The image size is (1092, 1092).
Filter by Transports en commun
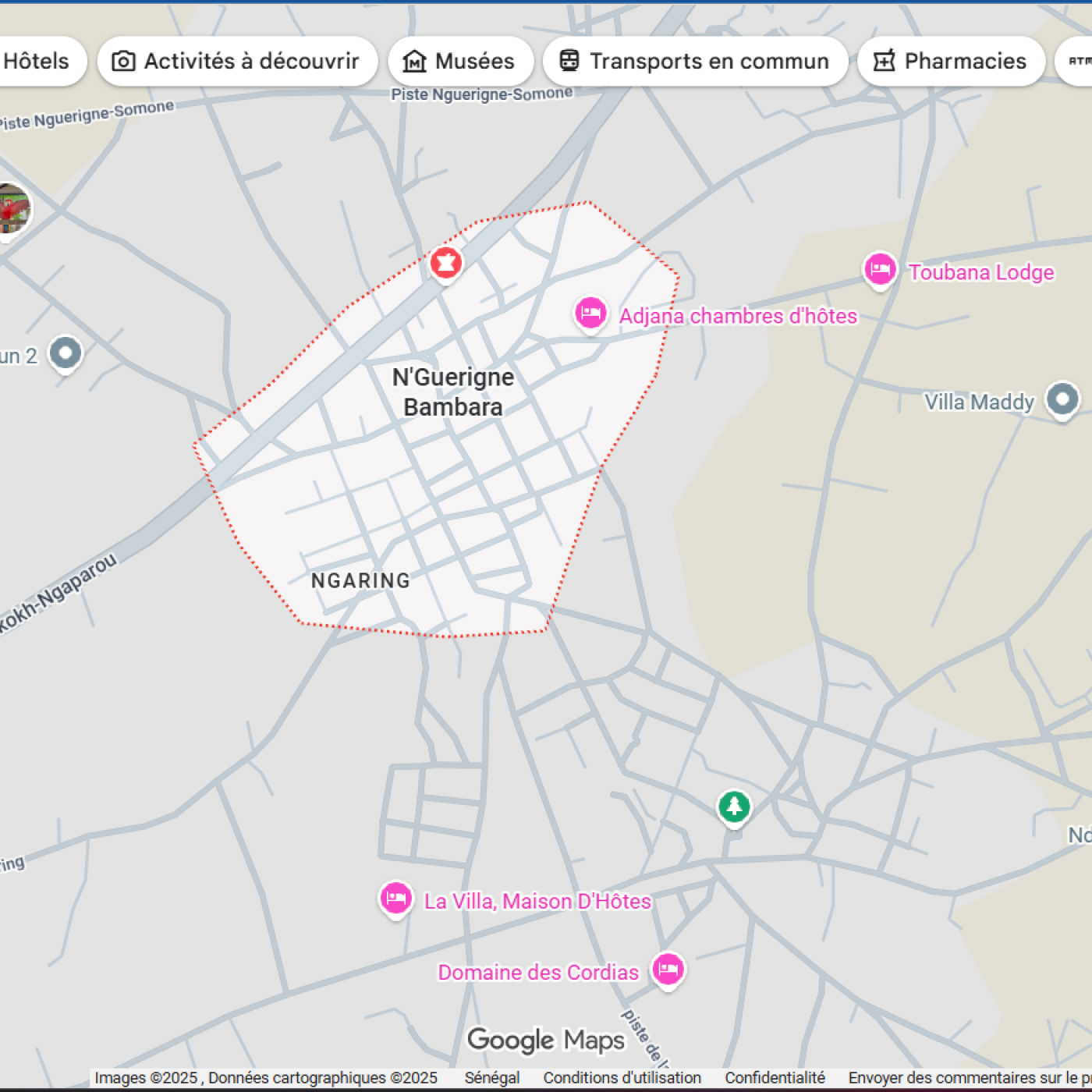point(695,61)
